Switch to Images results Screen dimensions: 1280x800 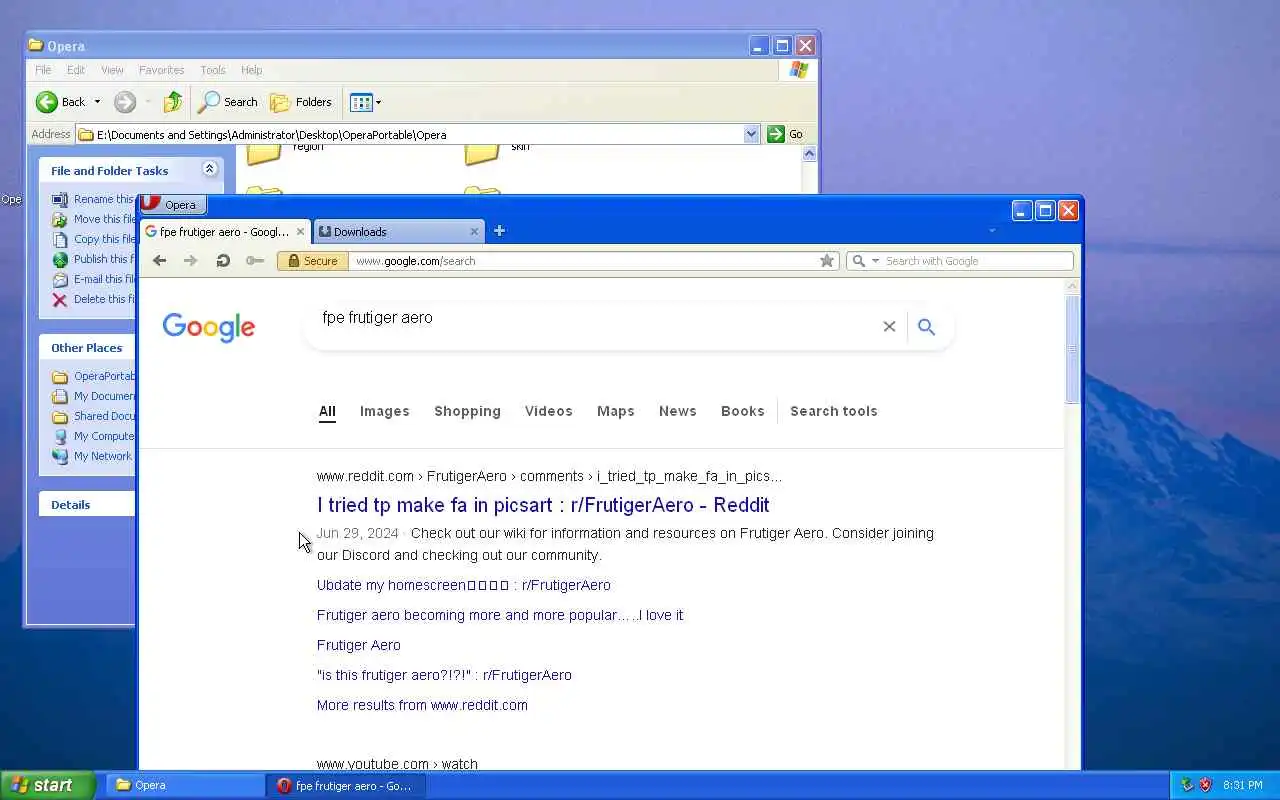point(385,411)
